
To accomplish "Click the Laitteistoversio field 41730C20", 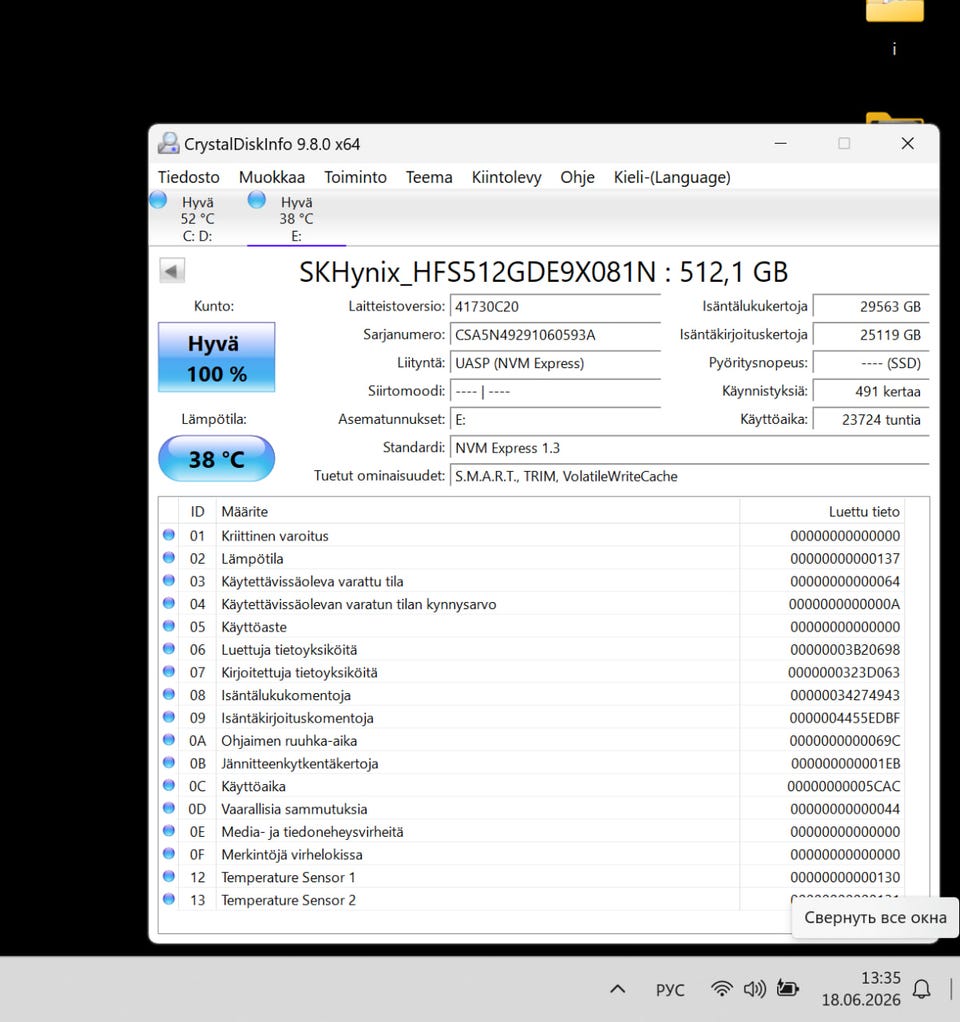I will 555,306.
